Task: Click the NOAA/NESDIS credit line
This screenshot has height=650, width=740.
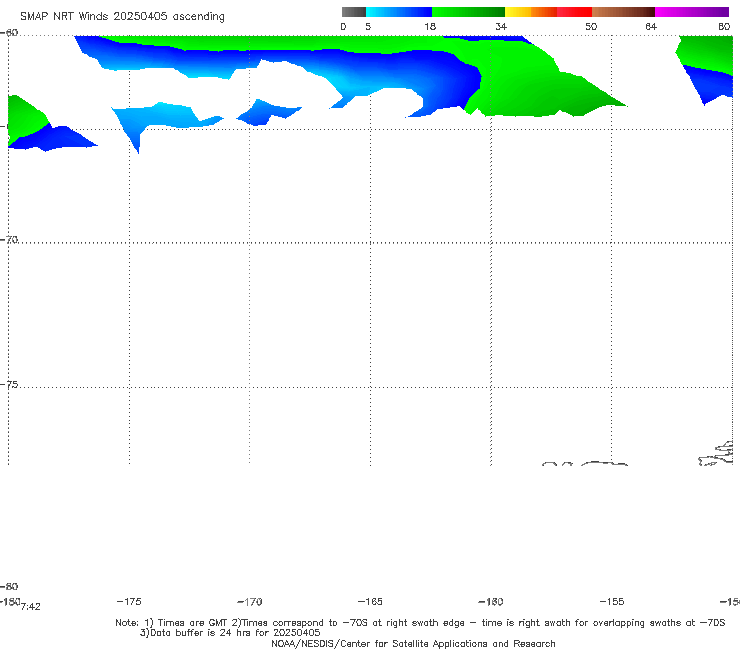Action: [x=413, y=644]
